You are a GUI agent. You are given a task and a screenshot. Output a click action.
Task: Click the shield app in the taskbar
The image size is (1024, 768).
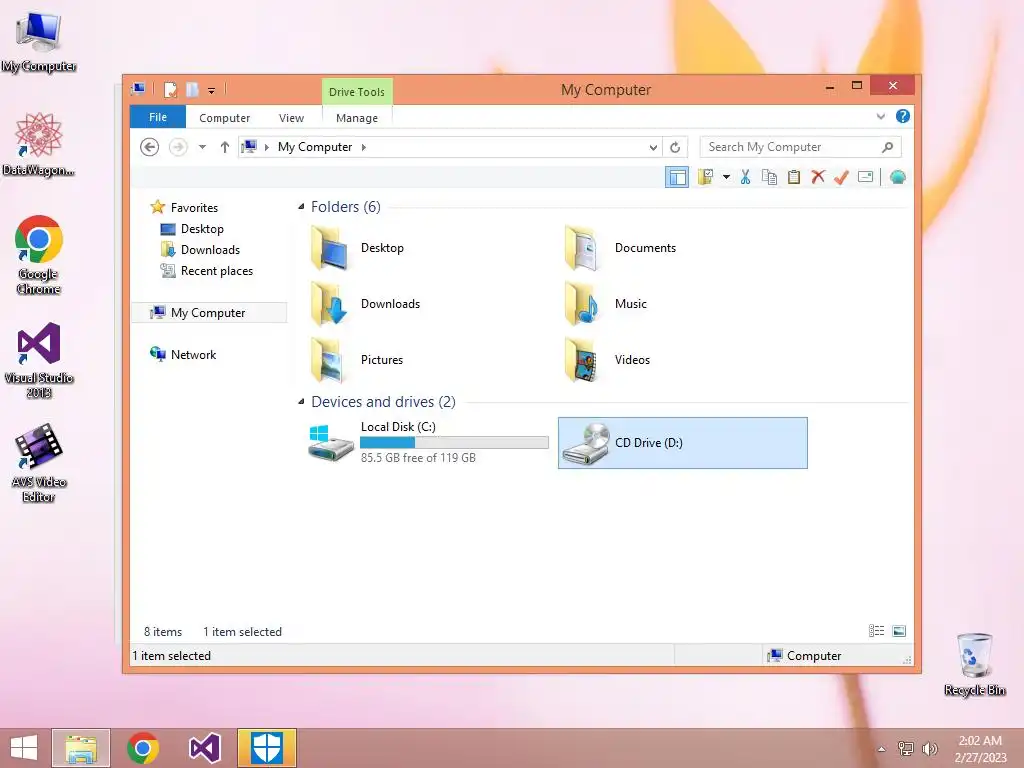266,748
